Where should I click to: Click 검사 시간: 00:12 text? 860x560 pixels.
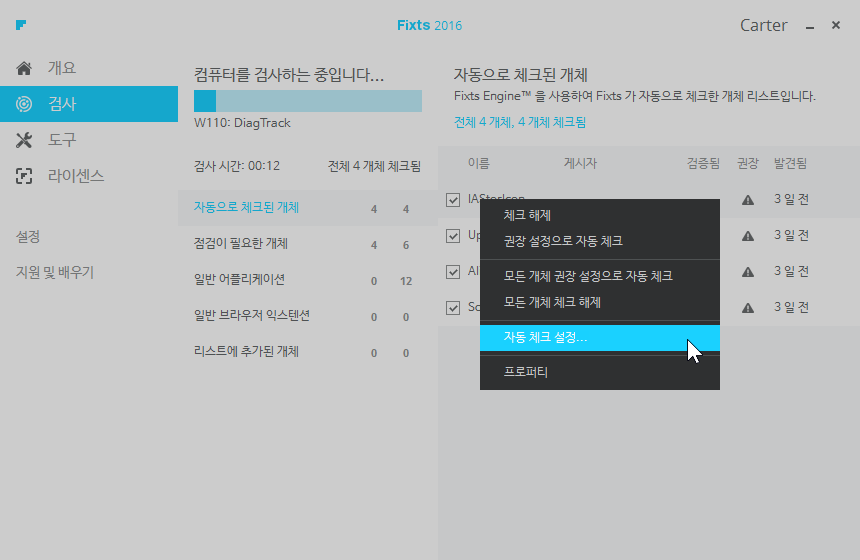tap(237, 166)
